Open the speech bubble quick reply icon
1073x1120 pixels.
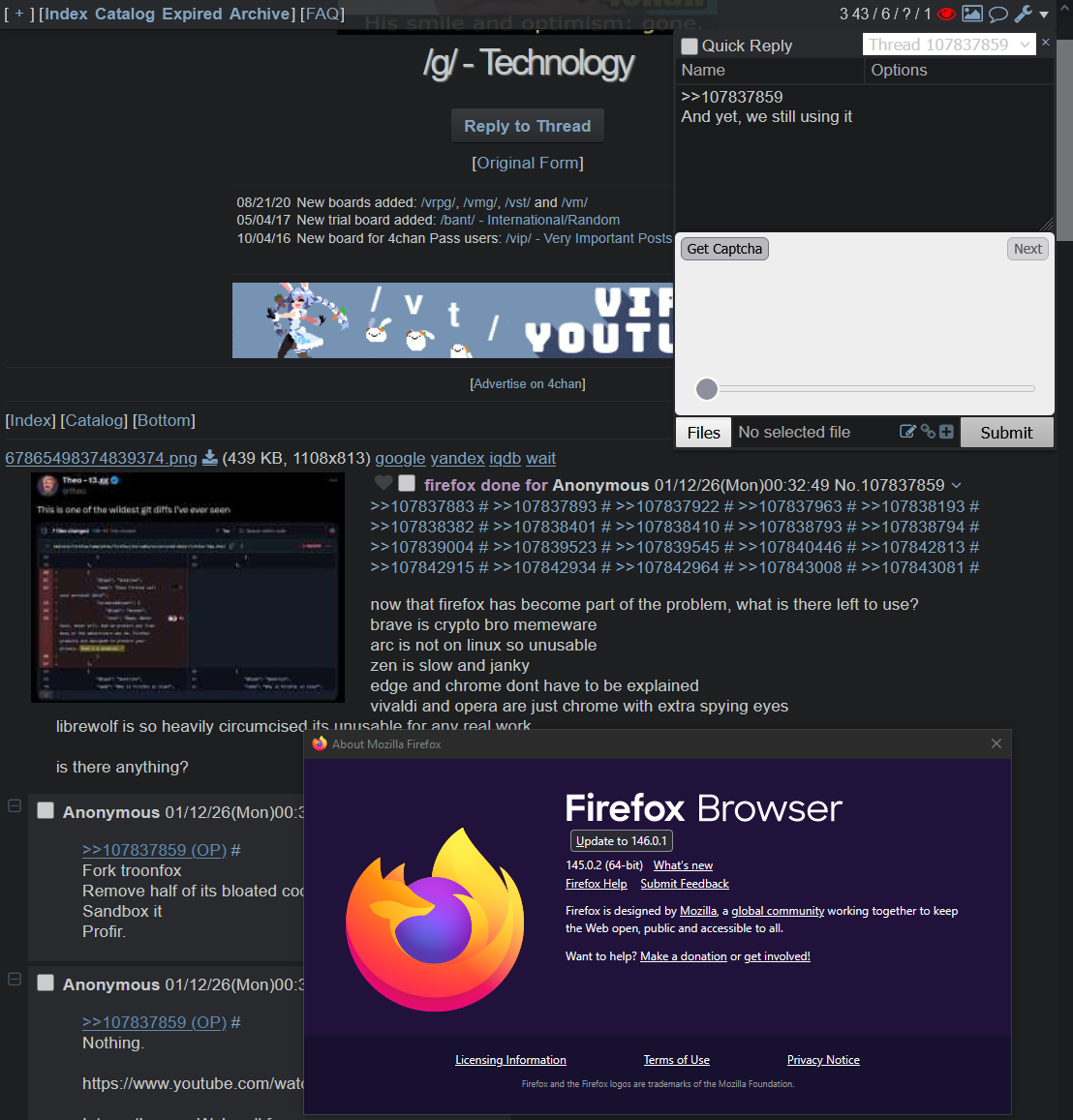[998, 14]
